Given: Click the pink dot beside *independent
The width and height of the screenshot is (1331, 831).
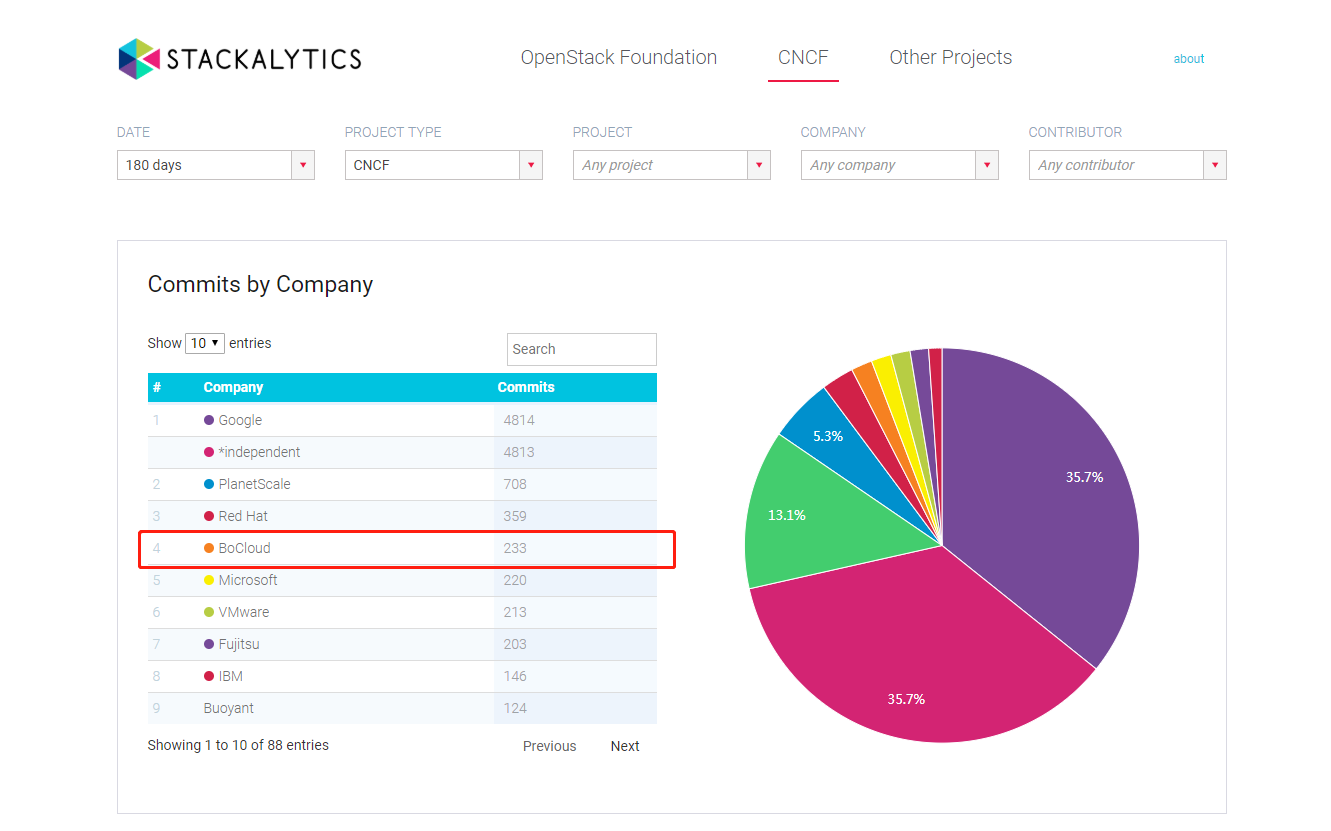Looking at the screenshot, I should (x=209, y=452).
